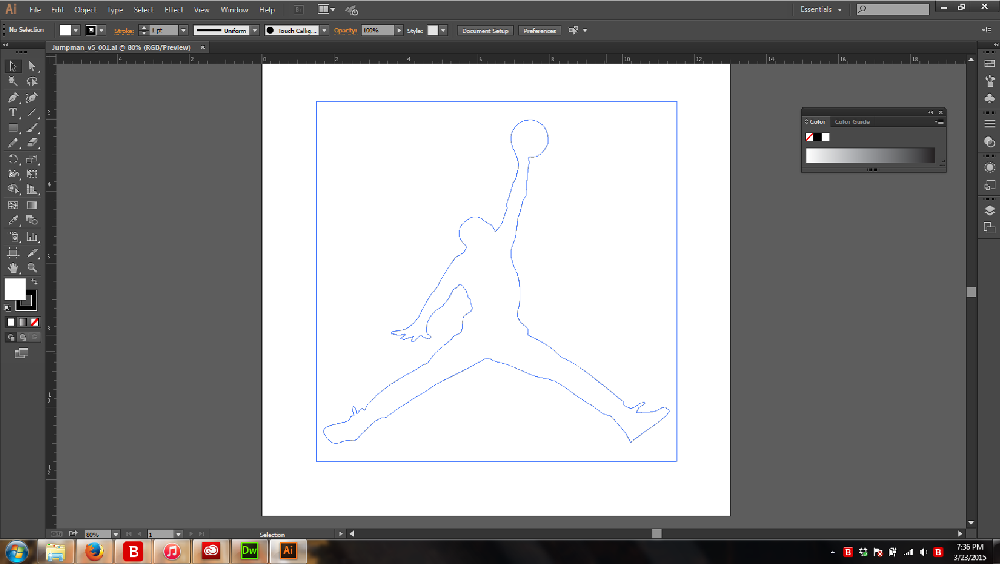Open the Window menu
The image size is (1000, 564).
[x=234, y=10]
